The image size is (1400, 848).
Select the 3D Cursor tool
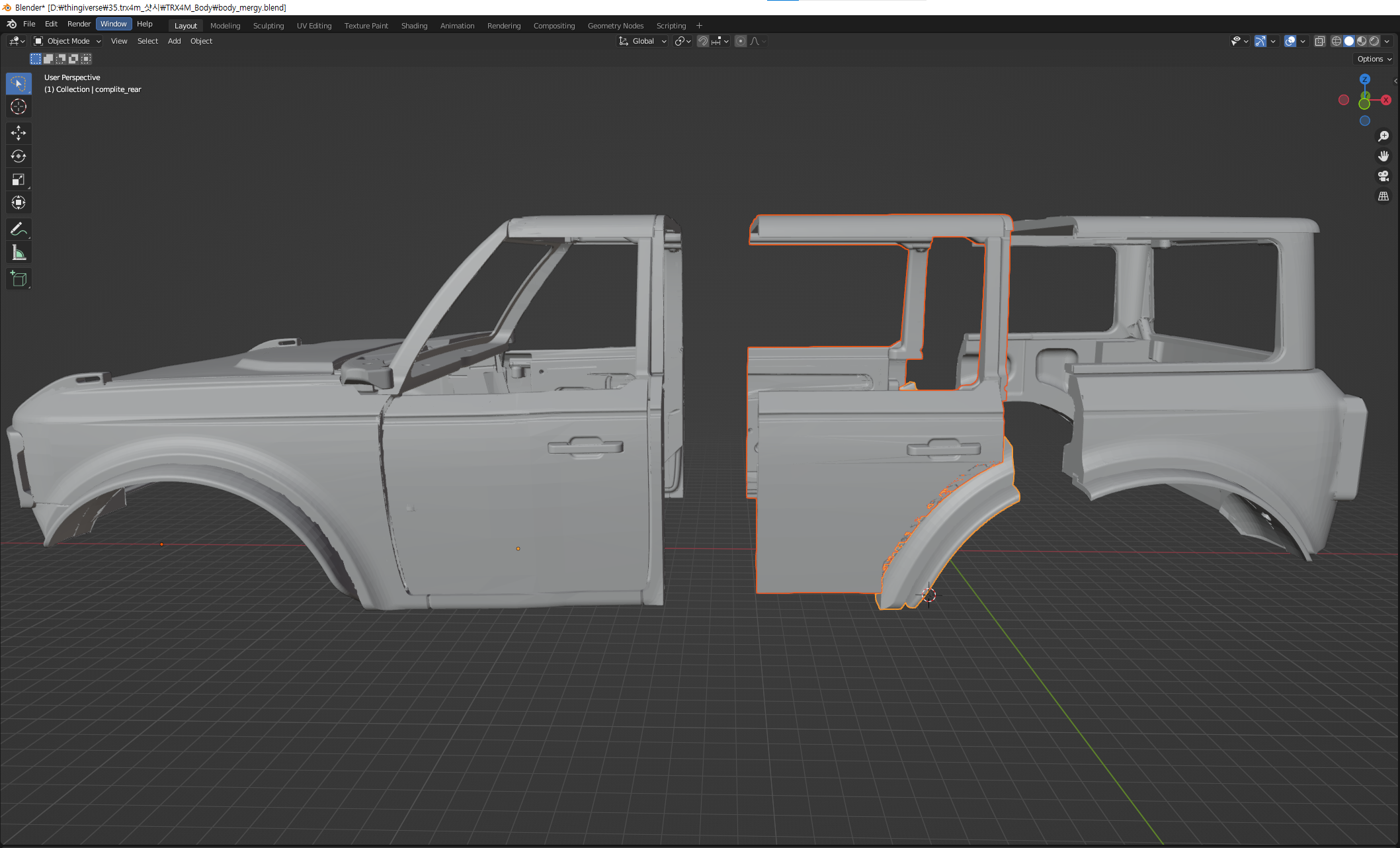(19, 106)
